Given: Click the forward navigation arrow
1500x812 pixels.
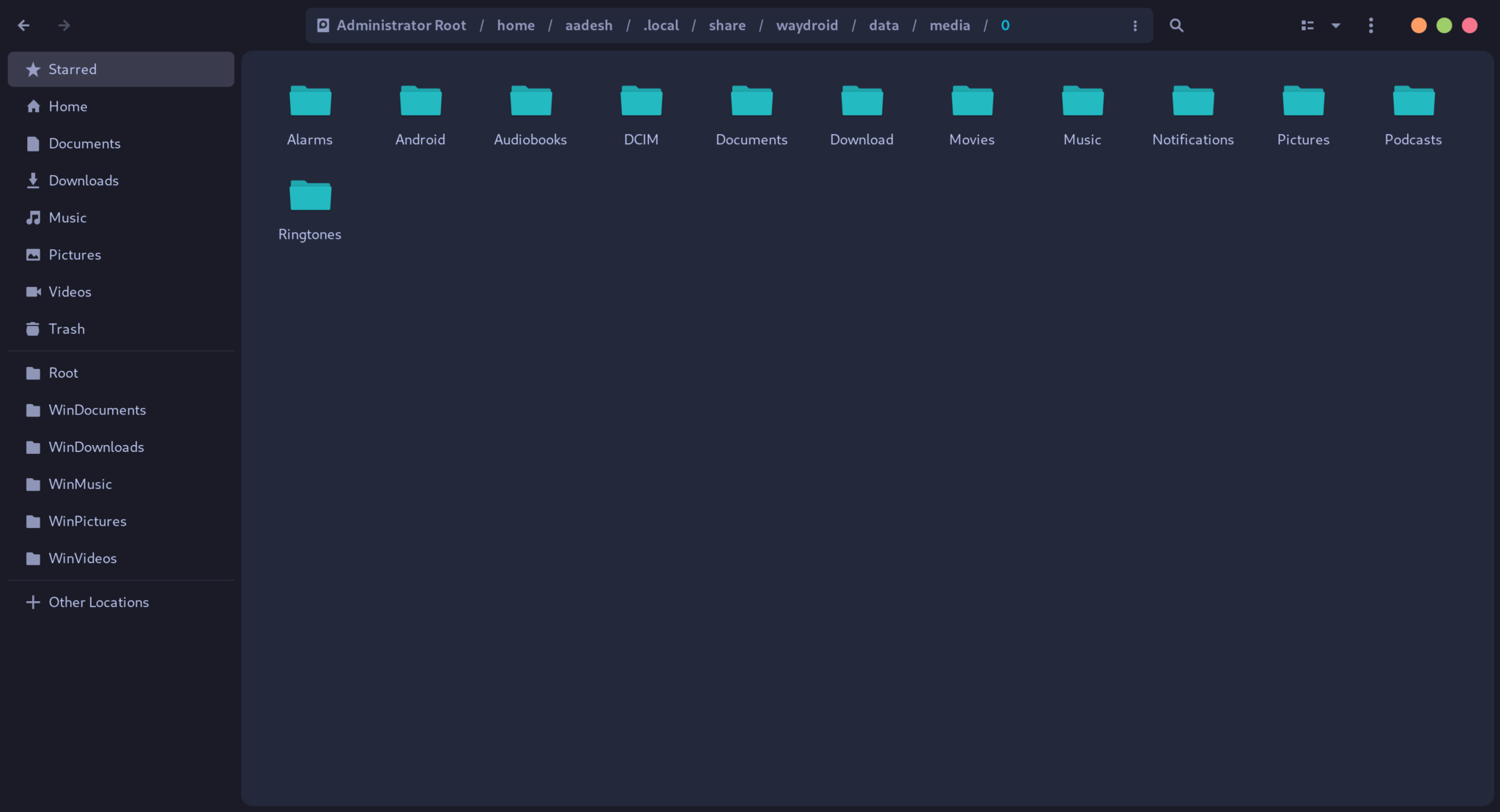Looking at the screenshot, I should (x=64, y=26).
